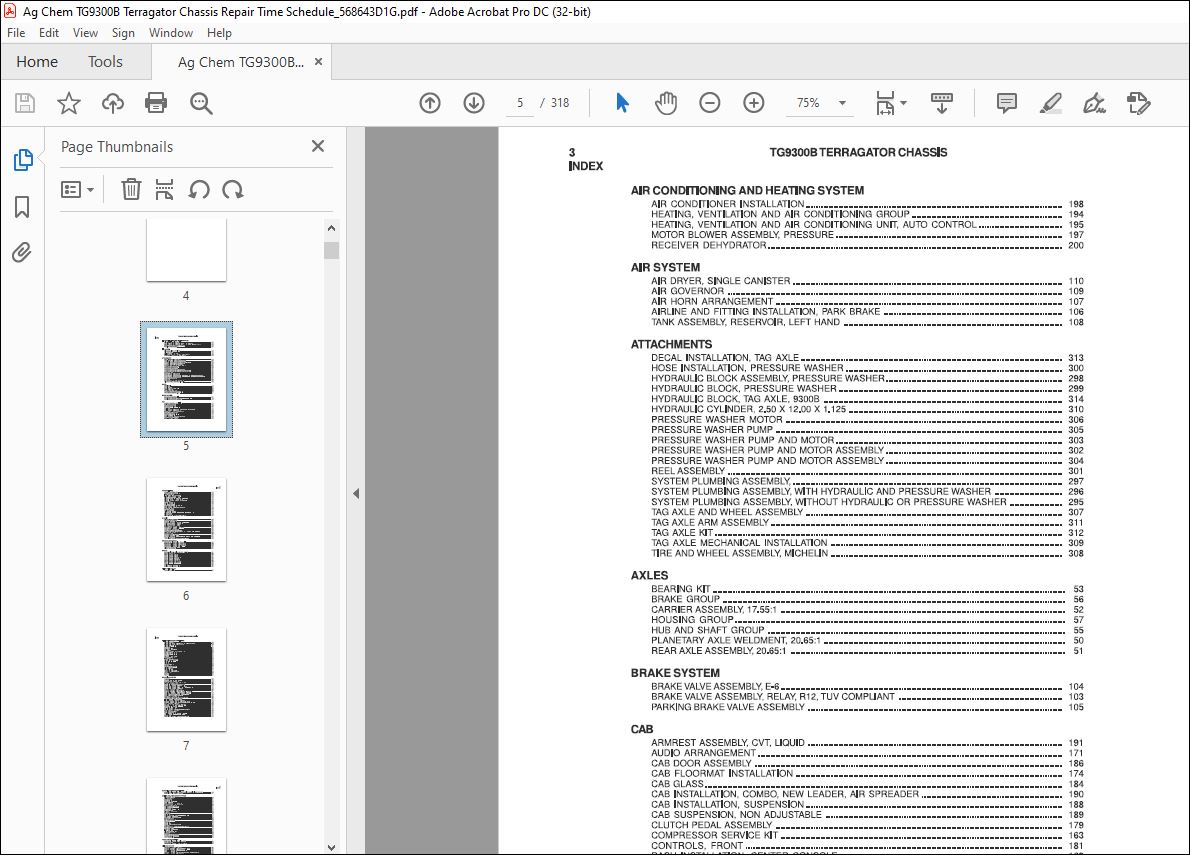
Task: Open Page Thumbnails side panel icon
Action: click(23, 160)
